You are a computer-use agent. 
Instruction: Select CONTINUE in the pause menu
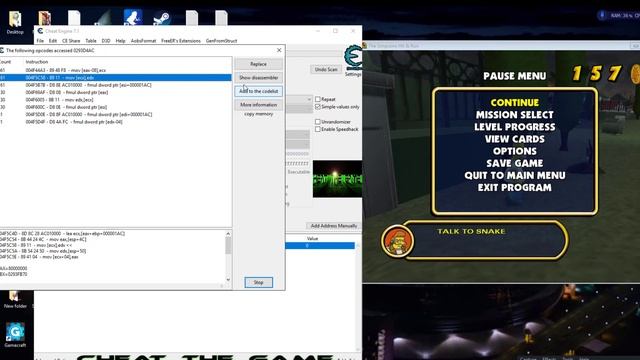tap(515, 102)
